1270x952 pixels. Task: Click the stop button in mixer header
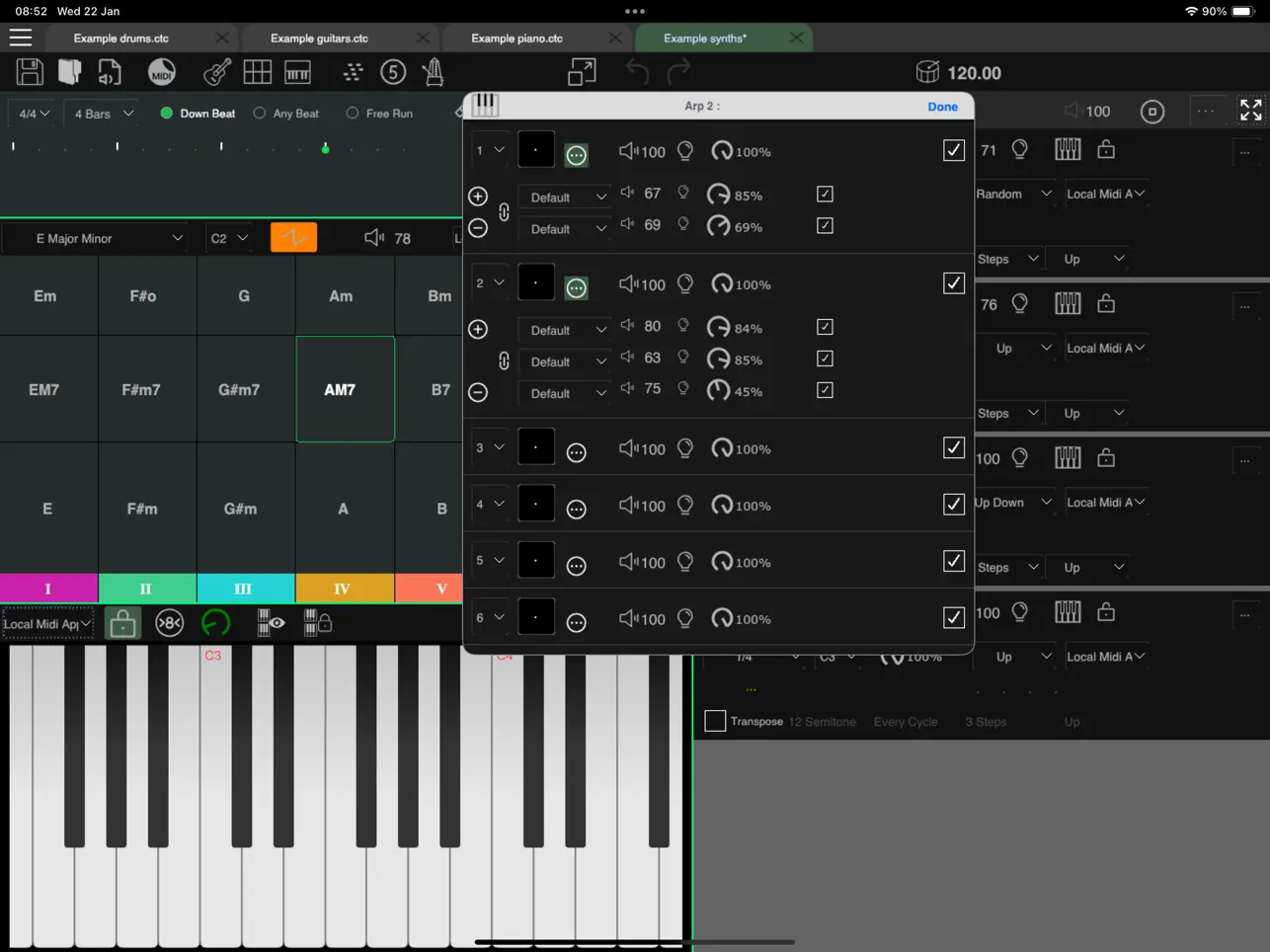(1152, 112)
